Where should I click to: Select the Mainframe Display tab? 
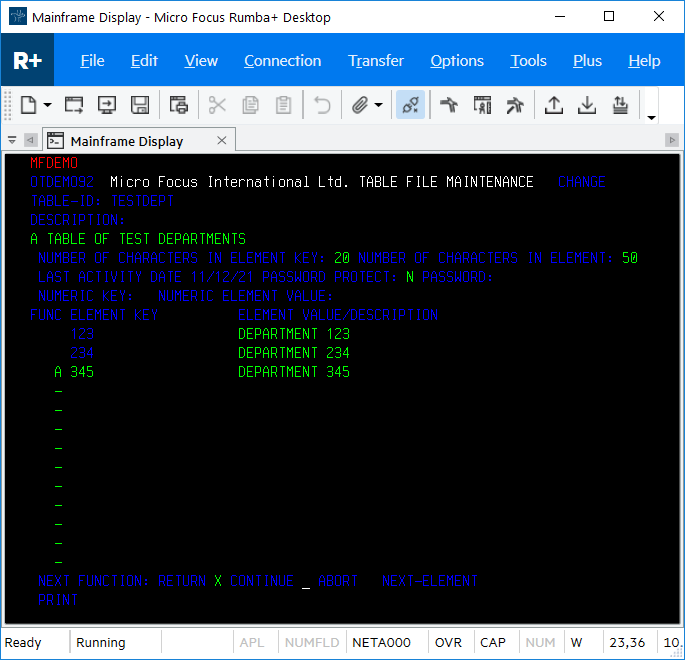click(126, 141)
